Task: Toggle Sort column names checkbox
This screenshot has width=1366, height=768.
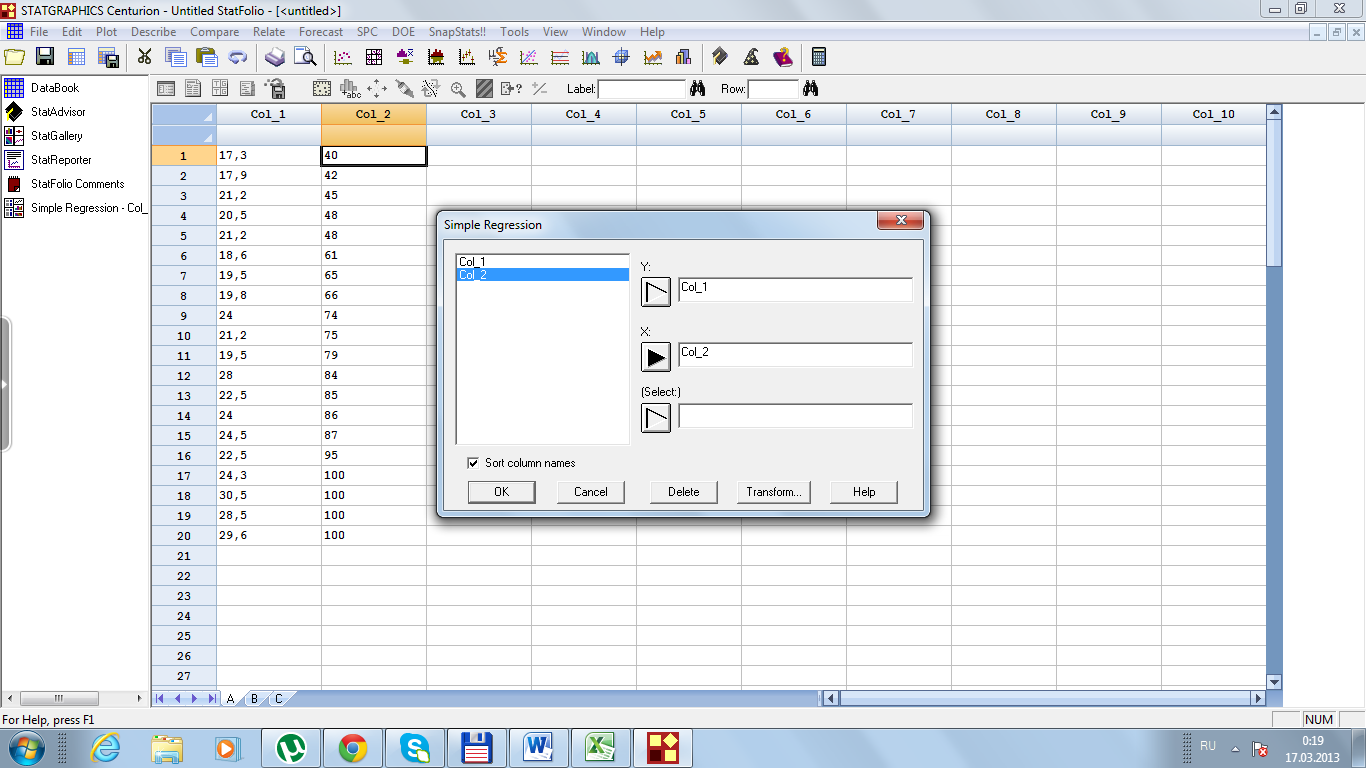Action: [473, 463]
